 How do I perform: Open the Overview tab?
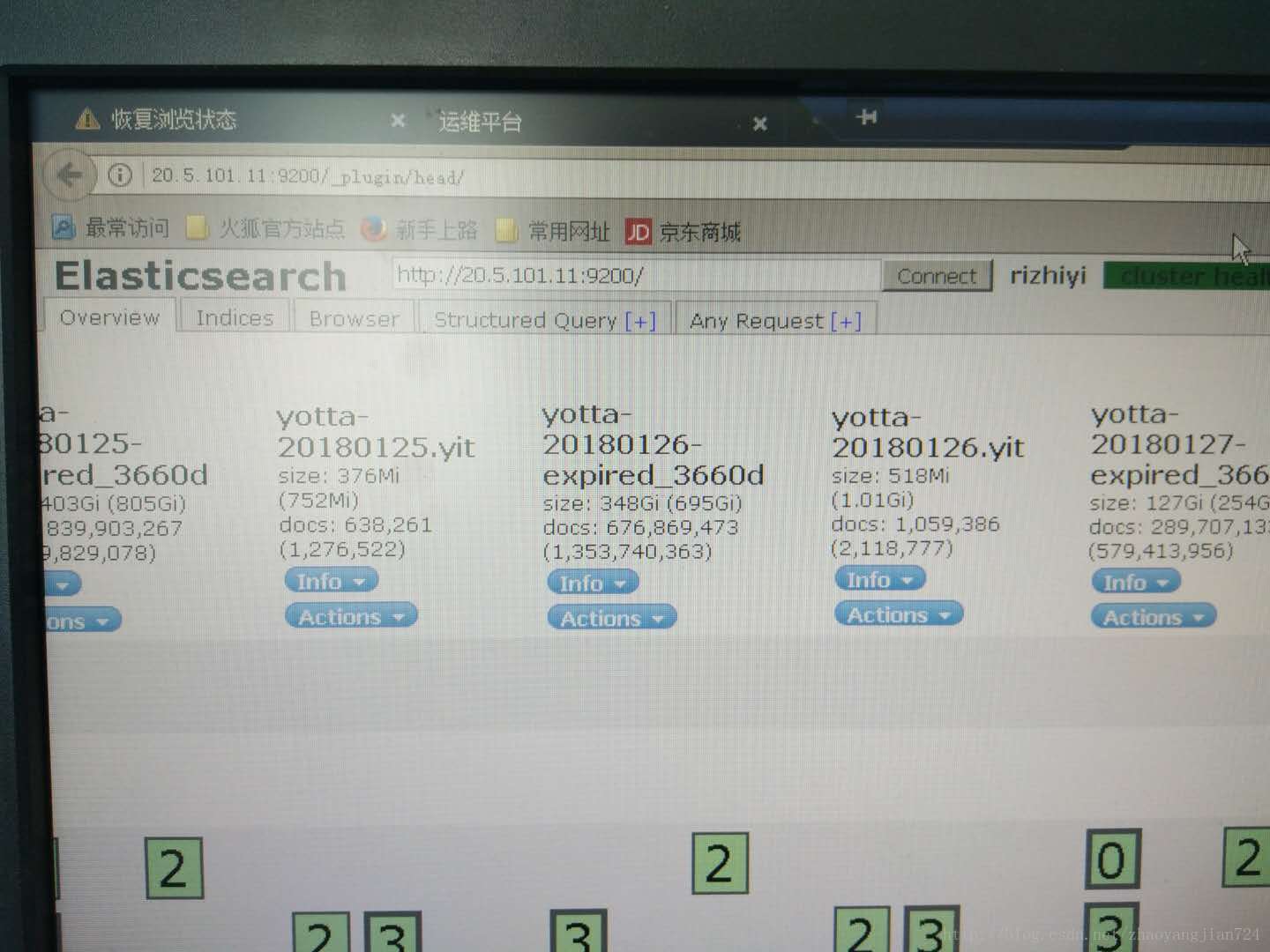point(109,317)
